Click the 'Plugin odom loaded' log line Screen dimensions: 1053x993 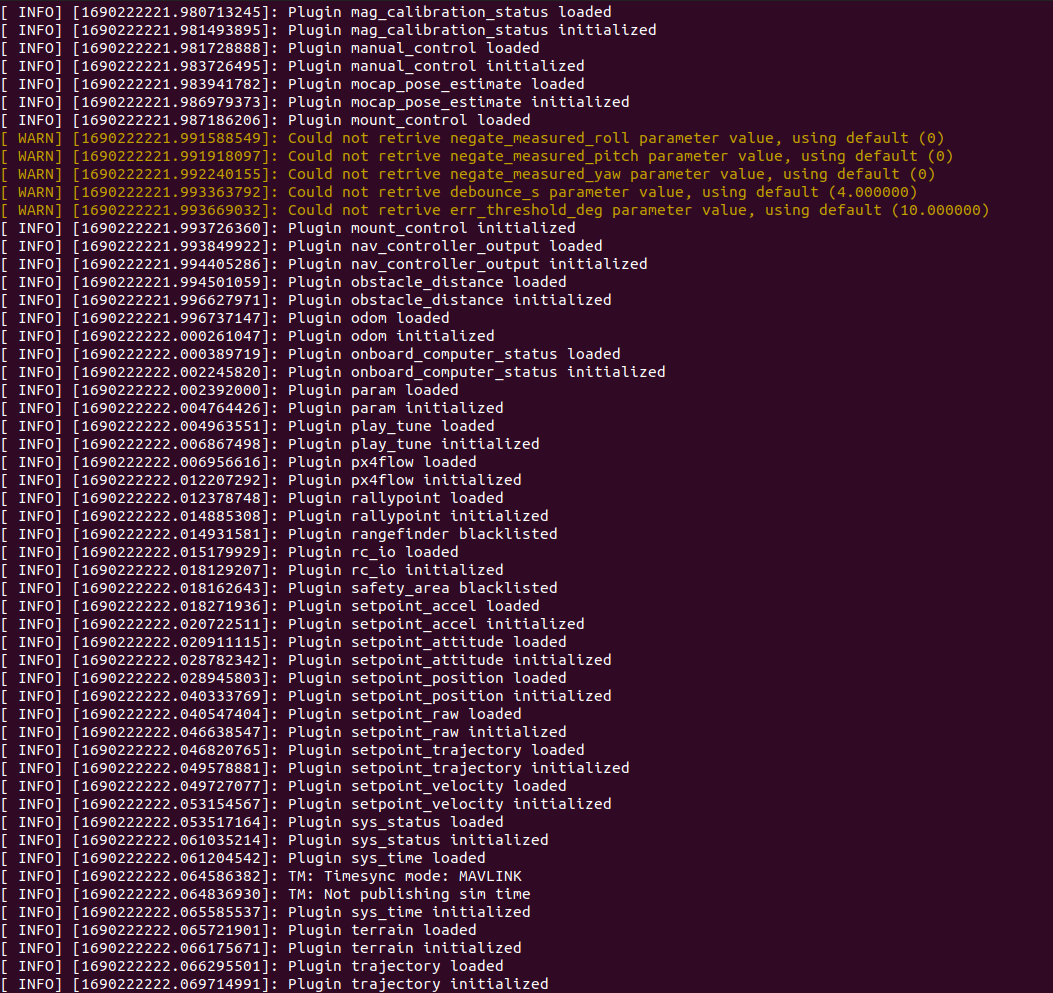(368, 318)
